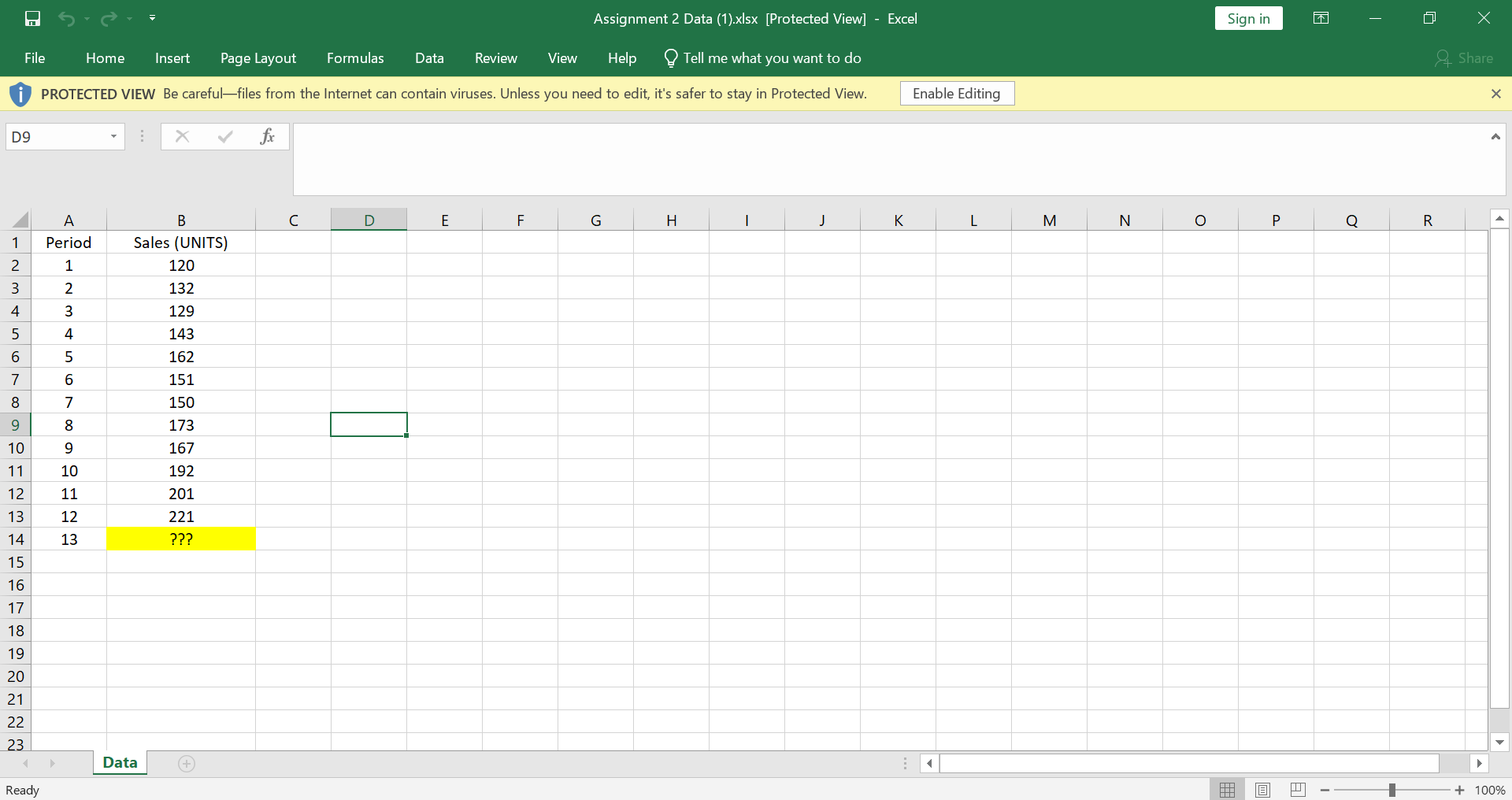The image size is (1512, 800).
Task: Click the Save icon
Action: click(x=31, y=18)
